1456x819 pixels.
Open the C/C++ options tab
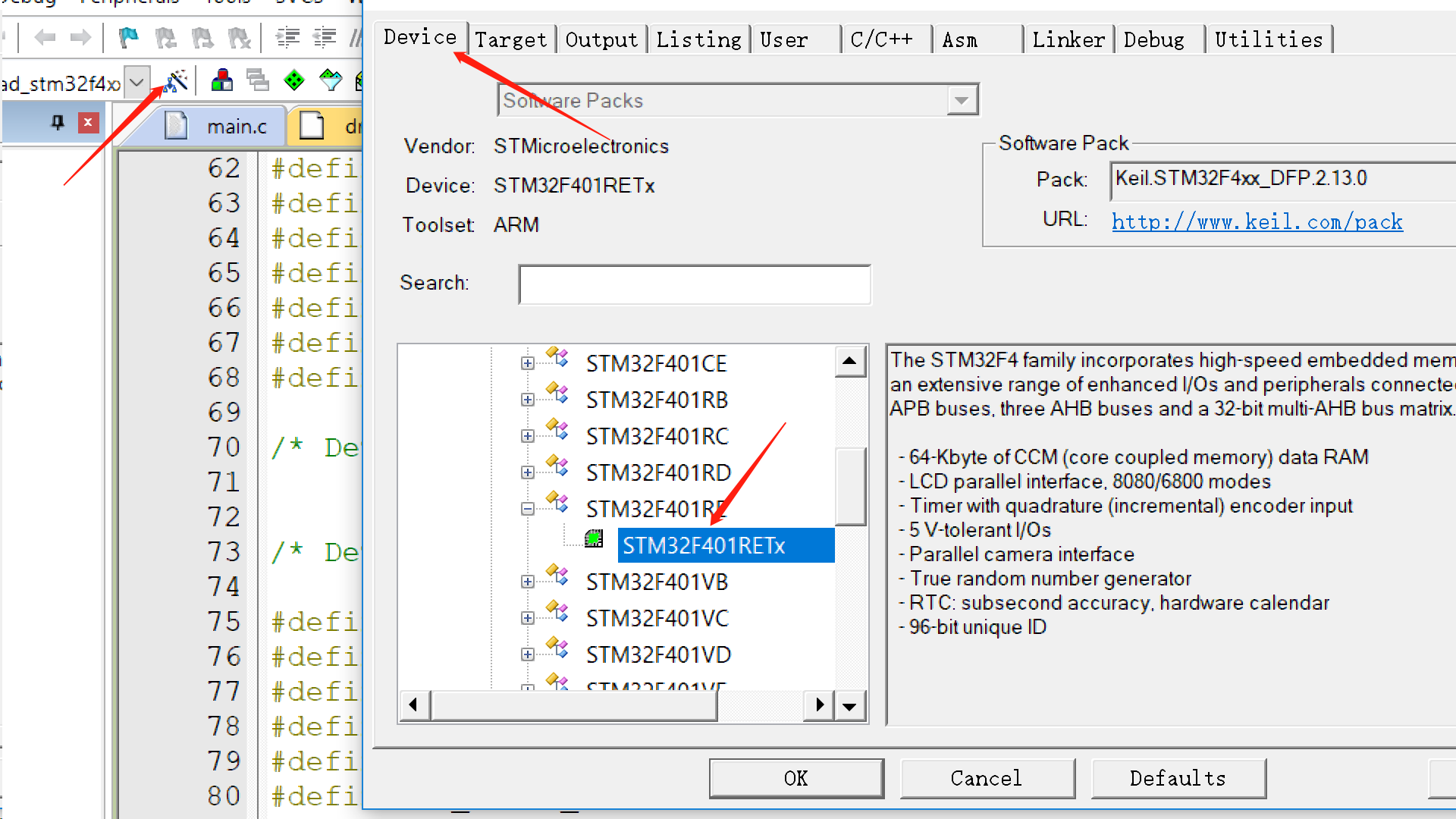click(881, 39)
